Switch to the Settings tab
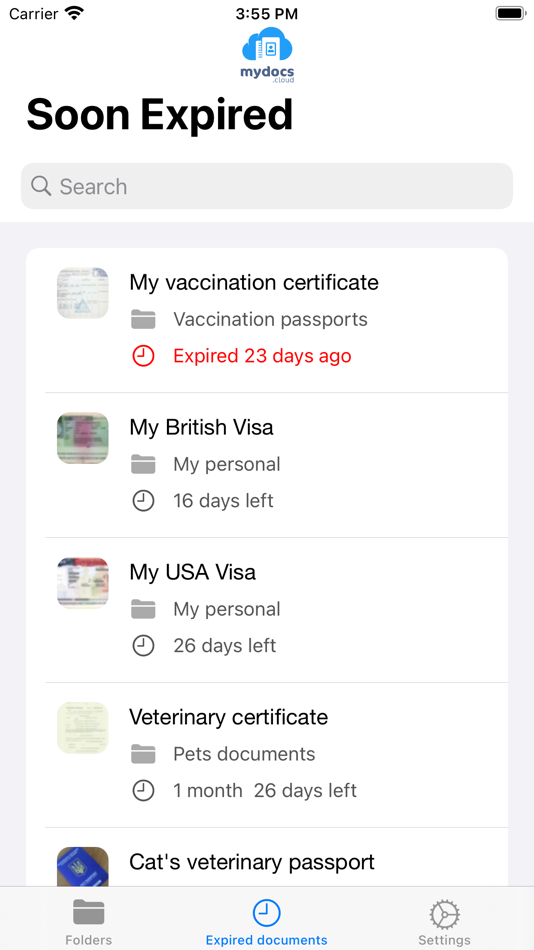This screenshot has height=950, width=534. [444, 922]
